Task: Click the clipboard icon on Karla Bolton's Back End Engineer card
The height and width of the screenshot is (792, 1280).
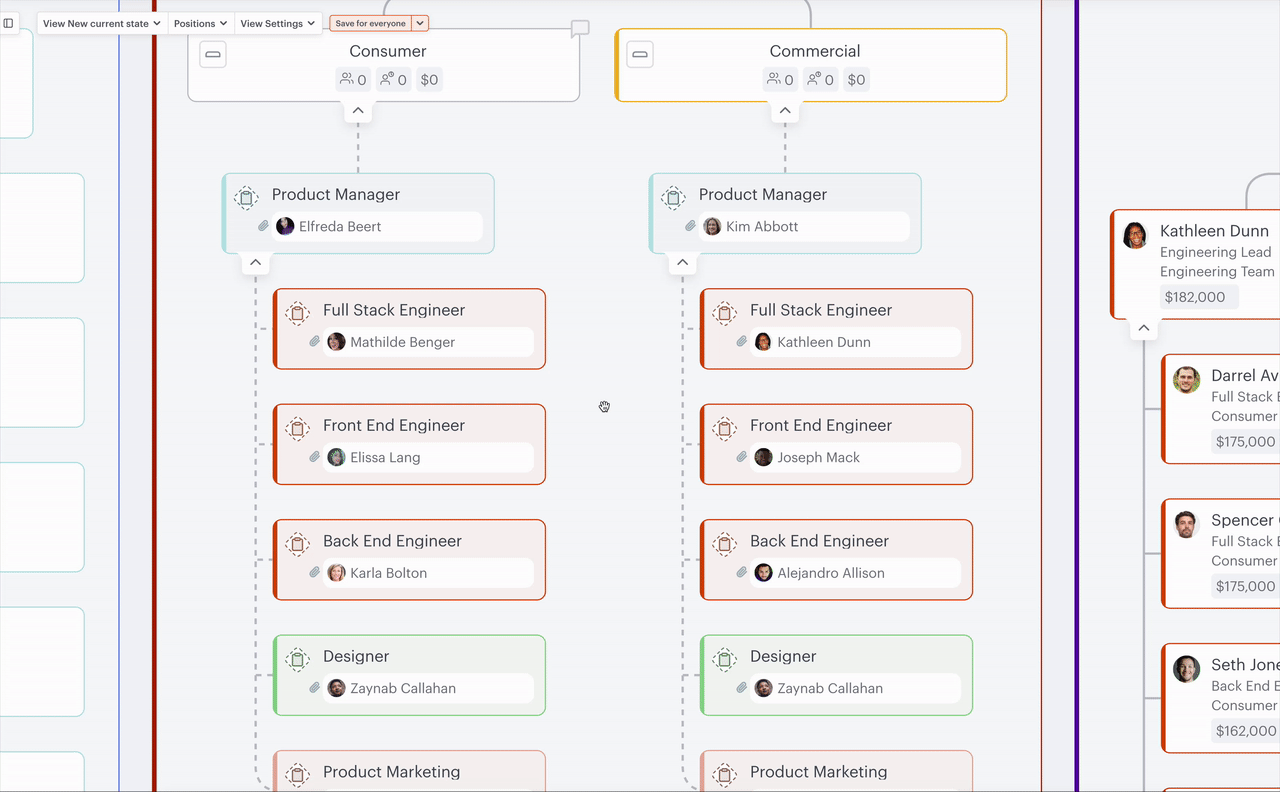Action: pos(297,544)
